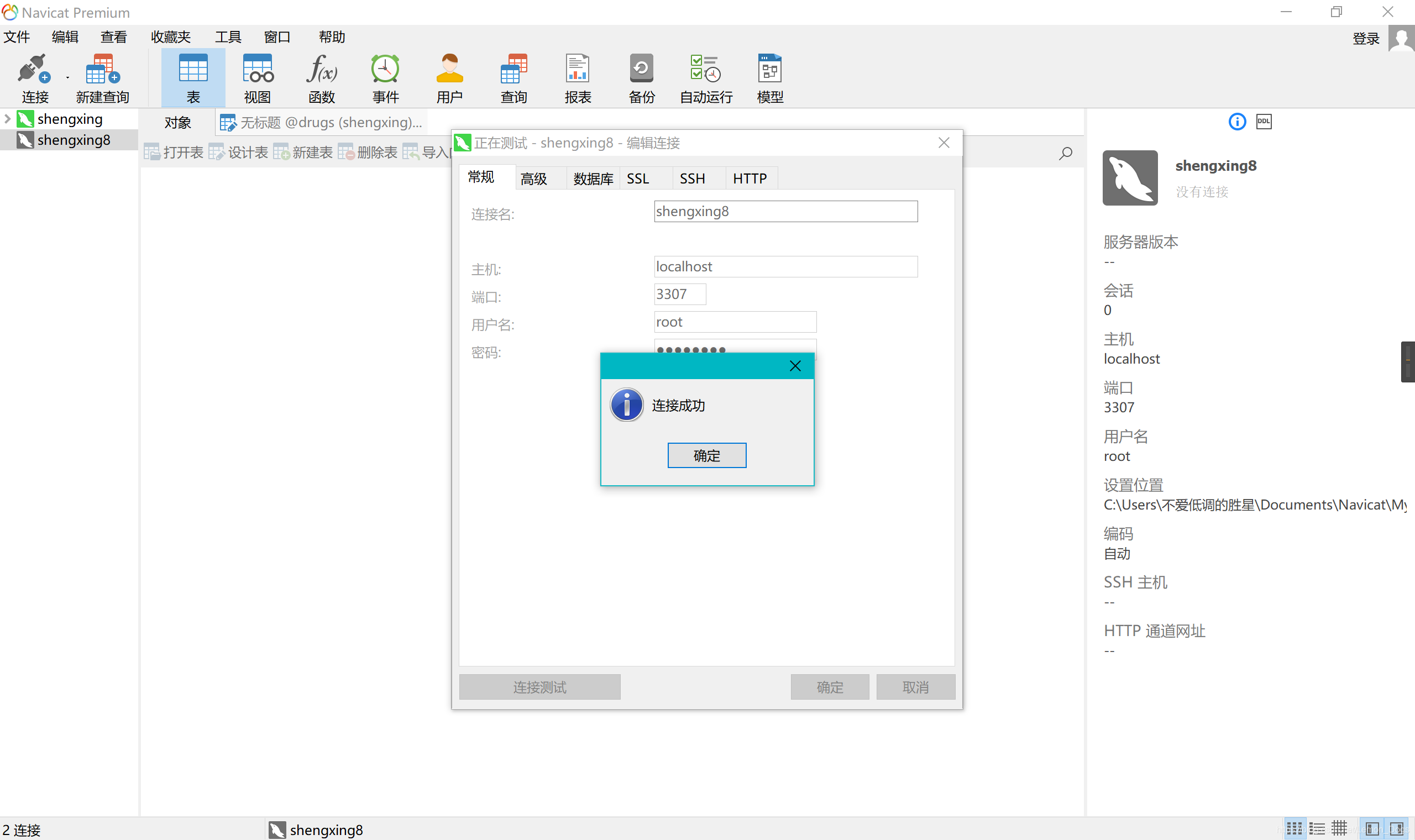Open the 工具 (Tools) menu
This screenshot has height=840, width=1415.
[228, 38]
